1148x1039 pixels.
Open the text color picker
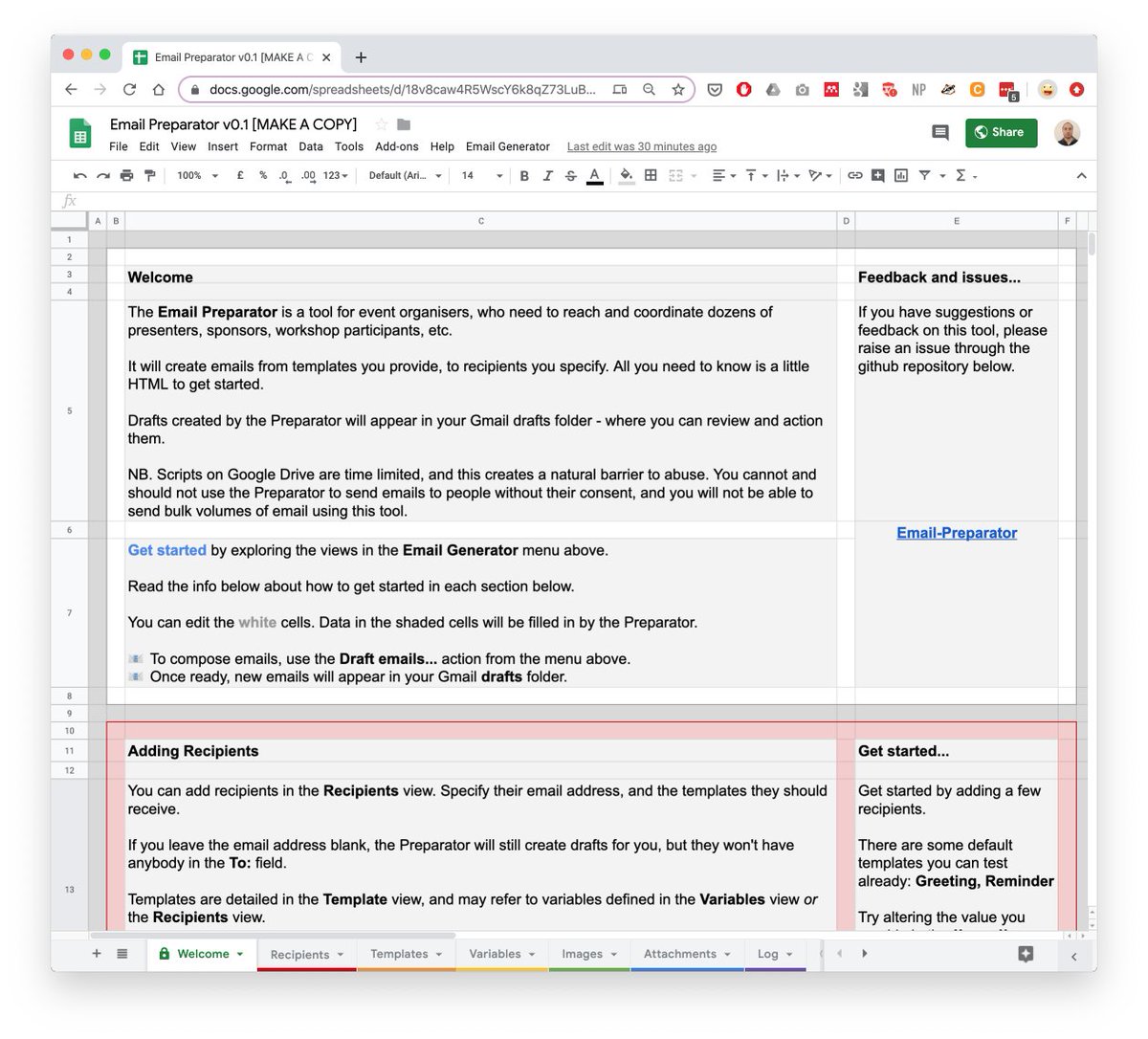594,176
